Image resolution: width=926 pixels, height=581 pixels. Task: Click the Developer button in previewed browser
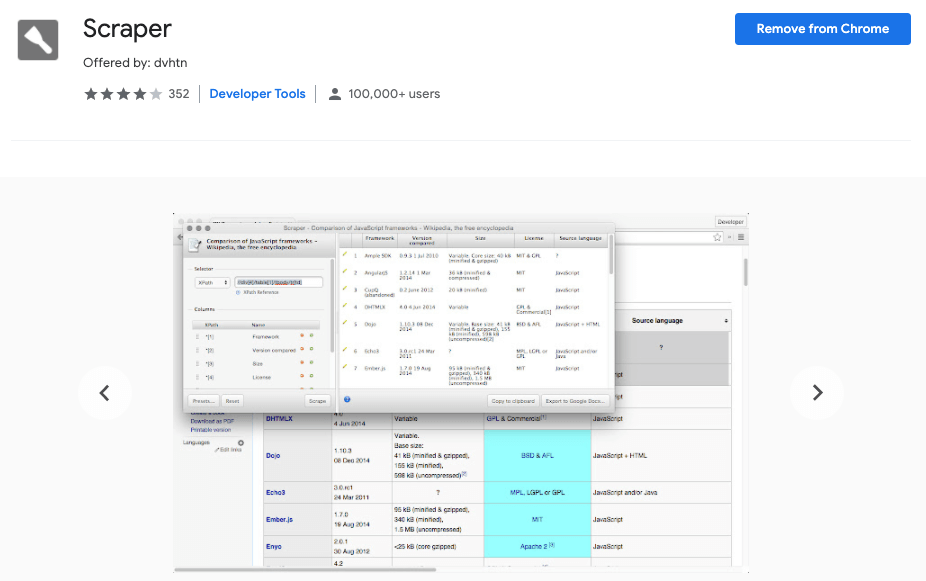[731, 222]
